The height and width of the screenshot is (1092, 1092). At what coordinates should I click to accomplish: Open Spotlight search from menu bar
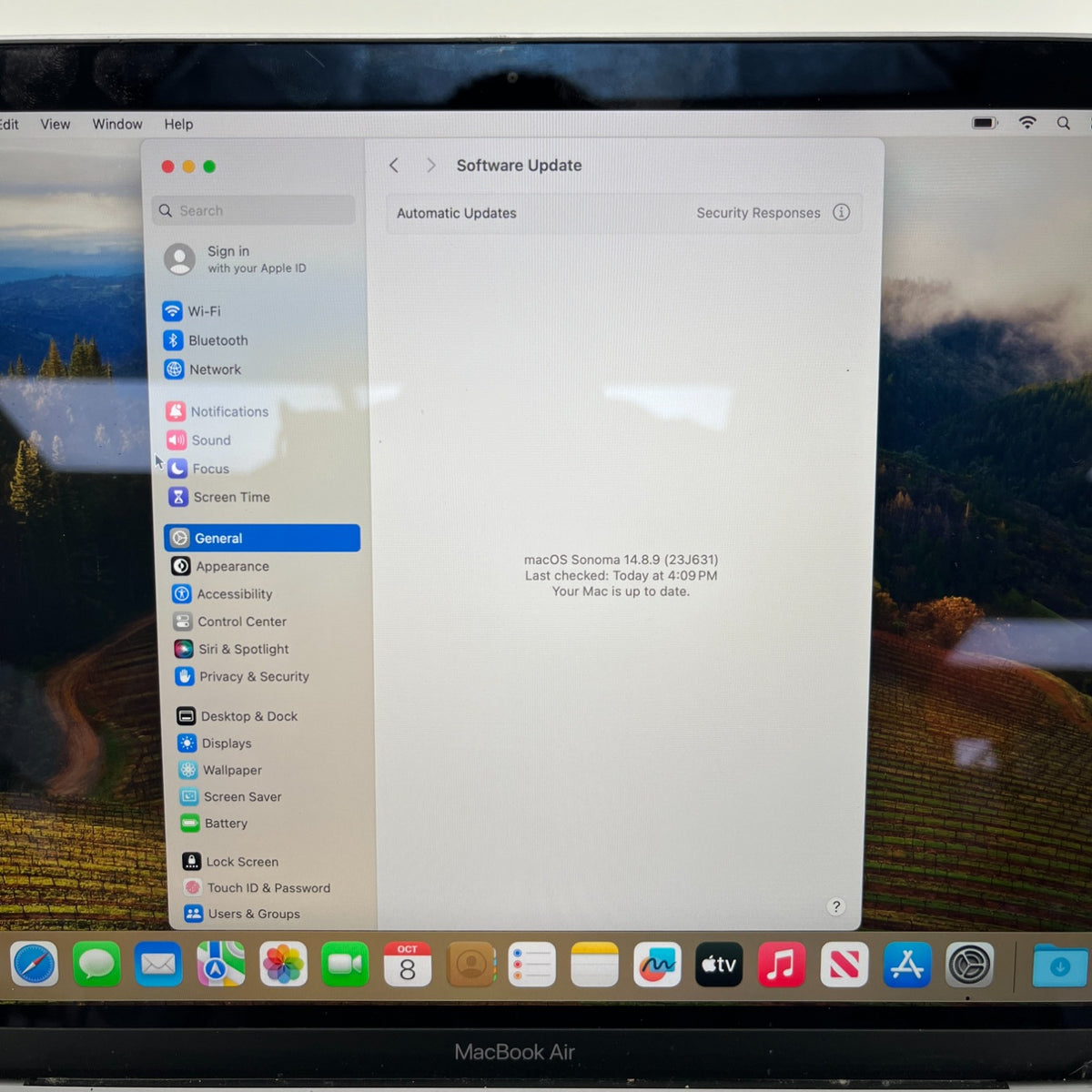click(1063, 123)
